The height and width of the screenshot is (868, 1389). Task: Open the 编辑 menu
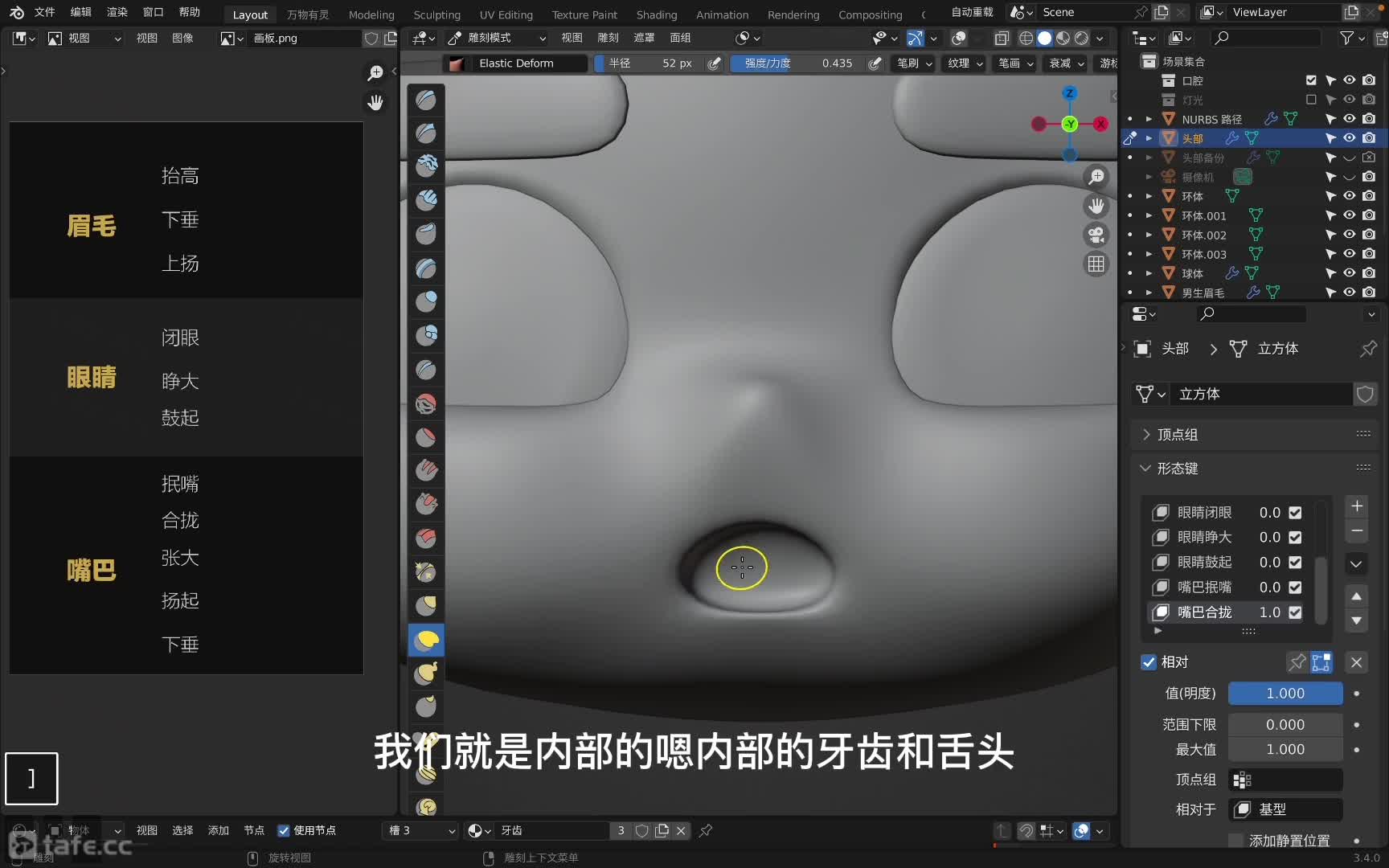(81, 12)
